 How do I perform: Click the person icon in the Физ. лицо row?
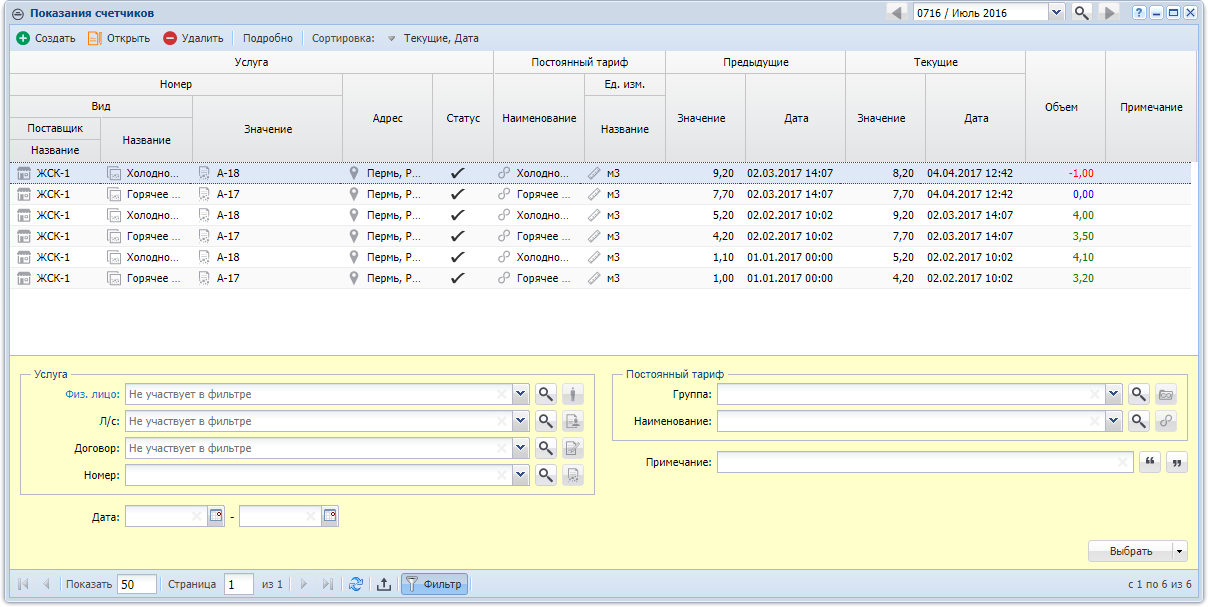[x=573, y=394]
